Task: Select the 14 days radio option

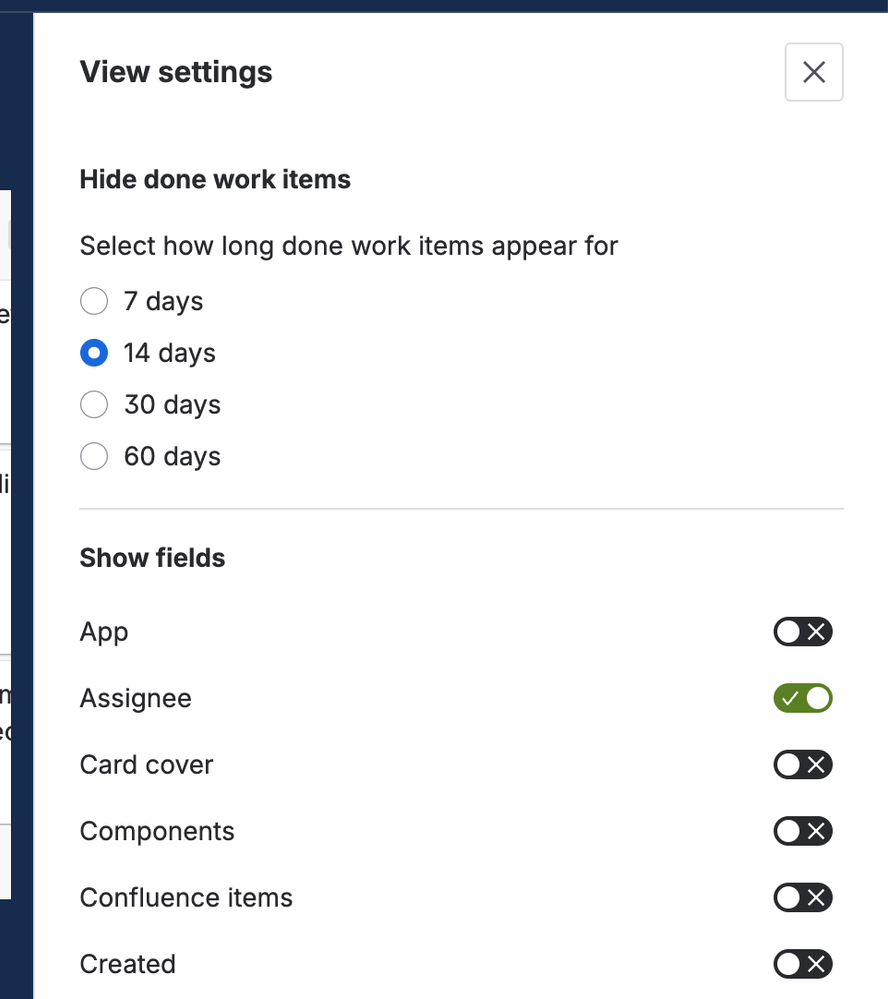Action: [x=94, y=352]
